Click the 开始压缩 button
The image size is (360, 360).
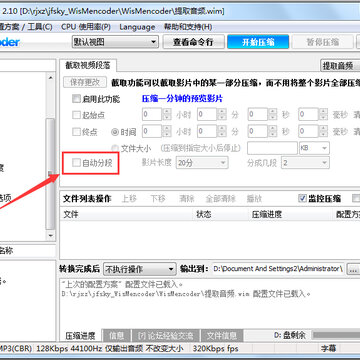(x=258, y=42)
